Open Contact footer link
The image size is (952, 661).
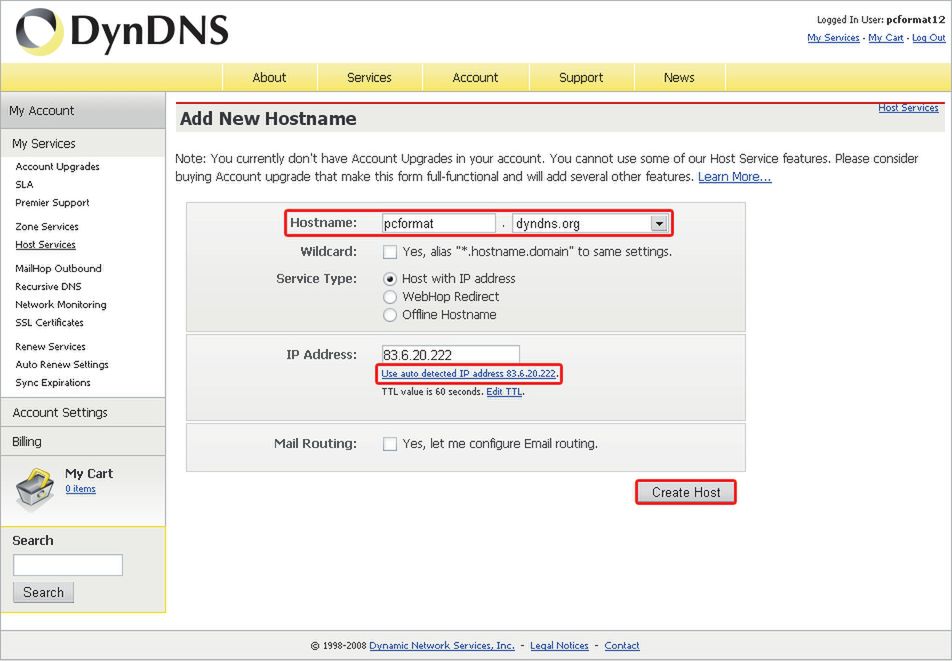tap(622, 646)
